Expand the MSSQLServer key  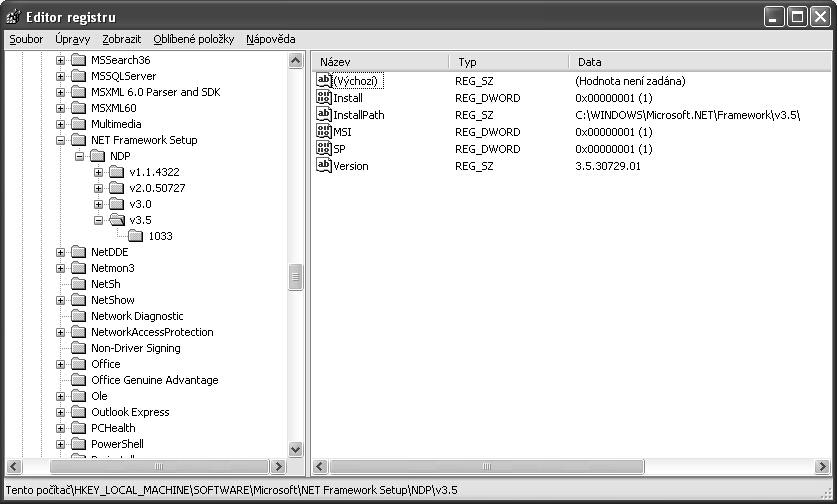[x=60, y=76]
